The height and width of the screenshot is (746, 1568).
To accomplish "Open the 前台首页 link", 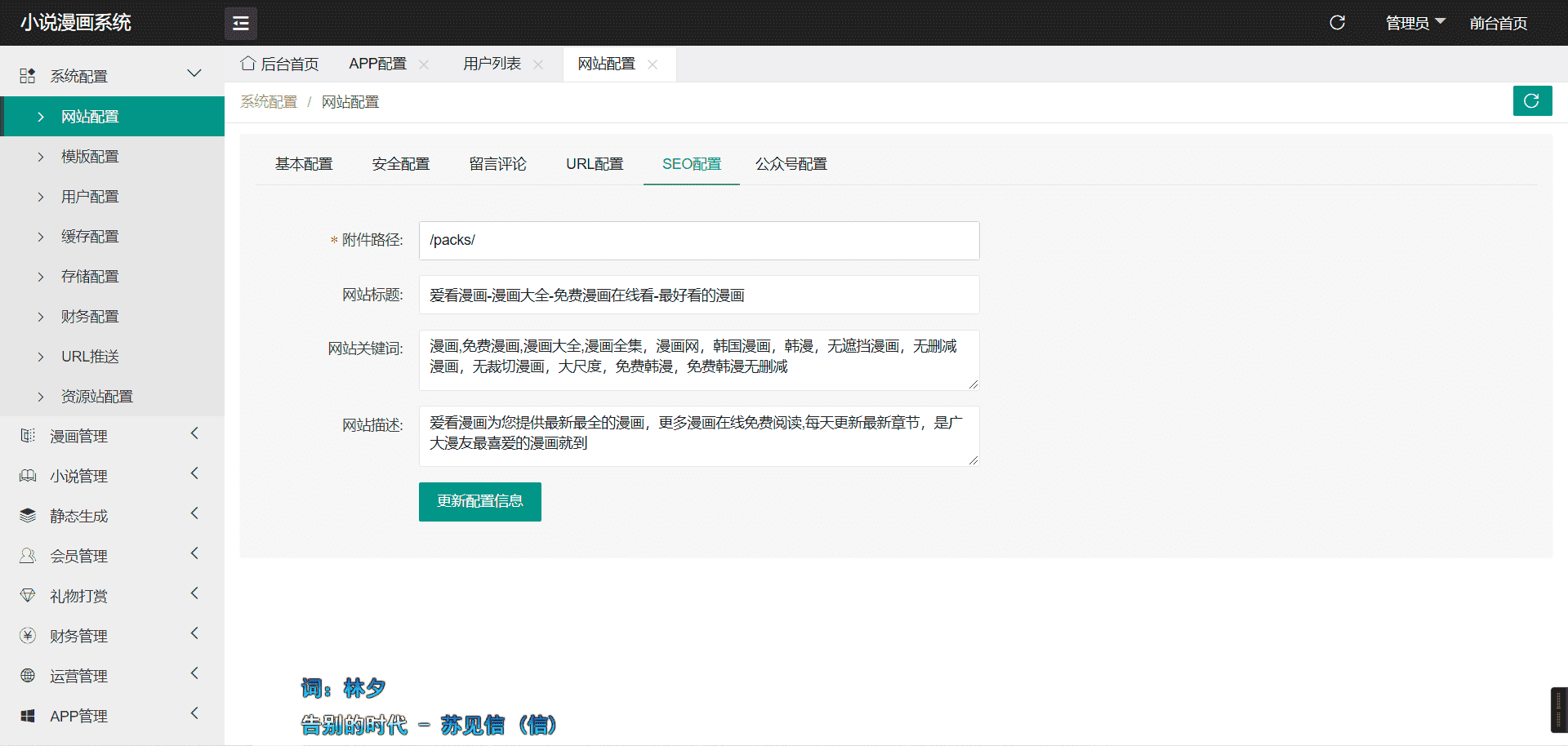I will tap(1498, 23).
